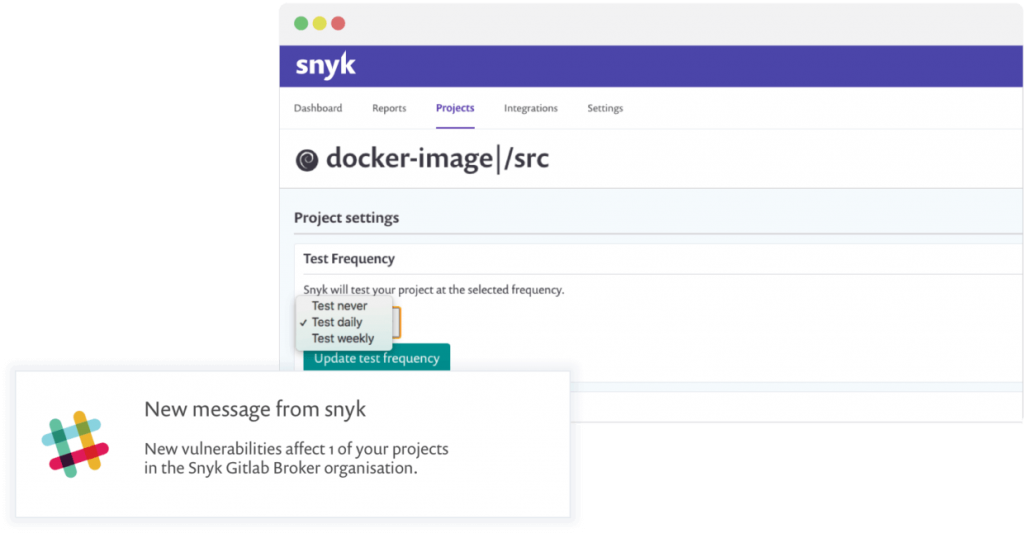Click the Slack logo in notification

click(75, 443)
